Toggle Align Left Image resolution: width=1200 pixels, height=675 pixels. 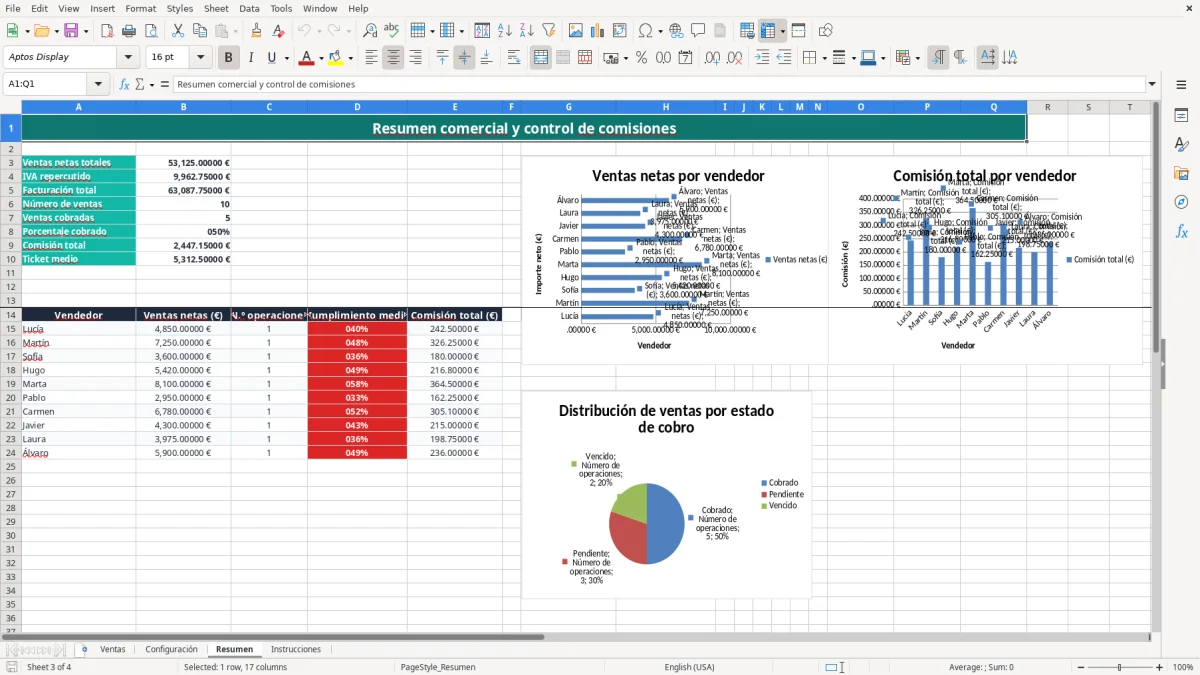(371, 58)
